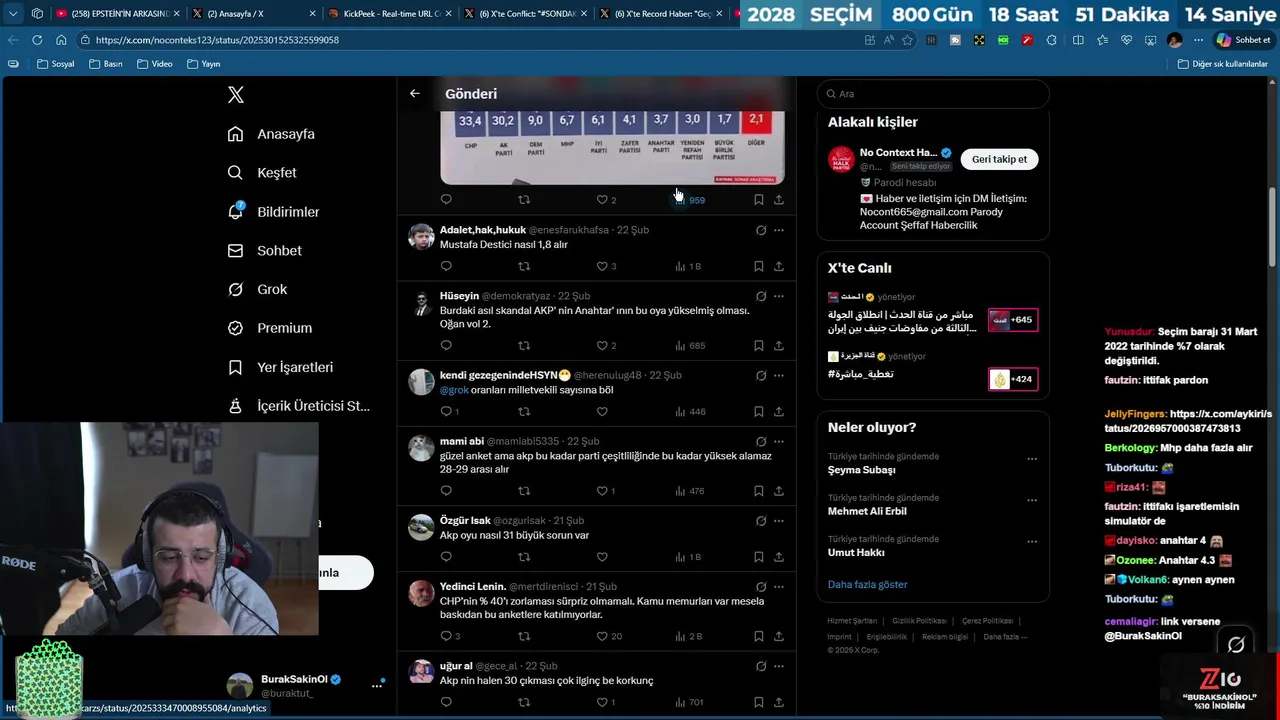
Task: Open Basın bookmarks folder
Action: pos(106,64)
